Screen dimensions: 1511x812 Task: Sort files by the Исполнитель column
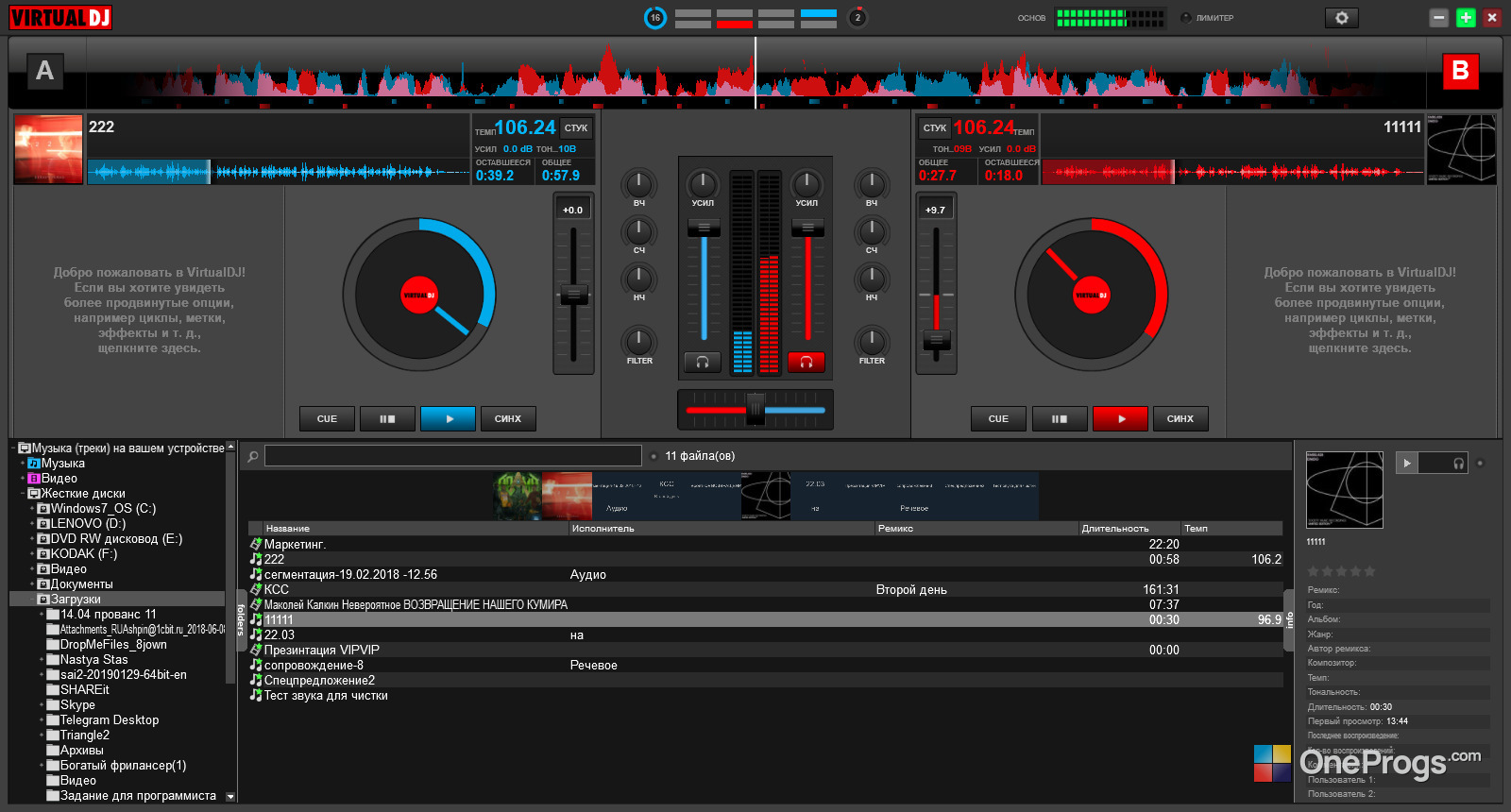tap(722, 529)
